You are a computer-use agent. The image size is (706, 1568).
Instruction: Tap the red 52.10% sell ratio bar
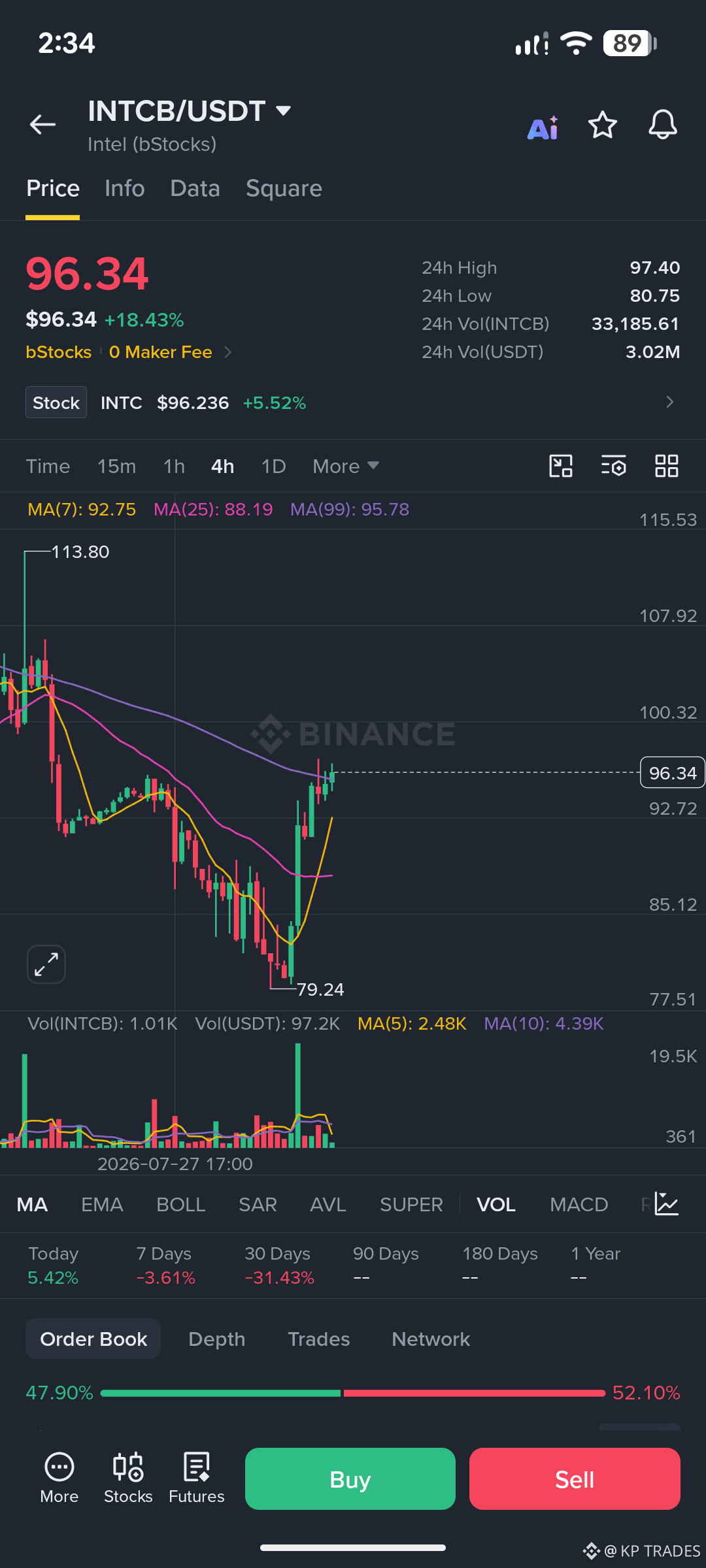(474, 1393)
